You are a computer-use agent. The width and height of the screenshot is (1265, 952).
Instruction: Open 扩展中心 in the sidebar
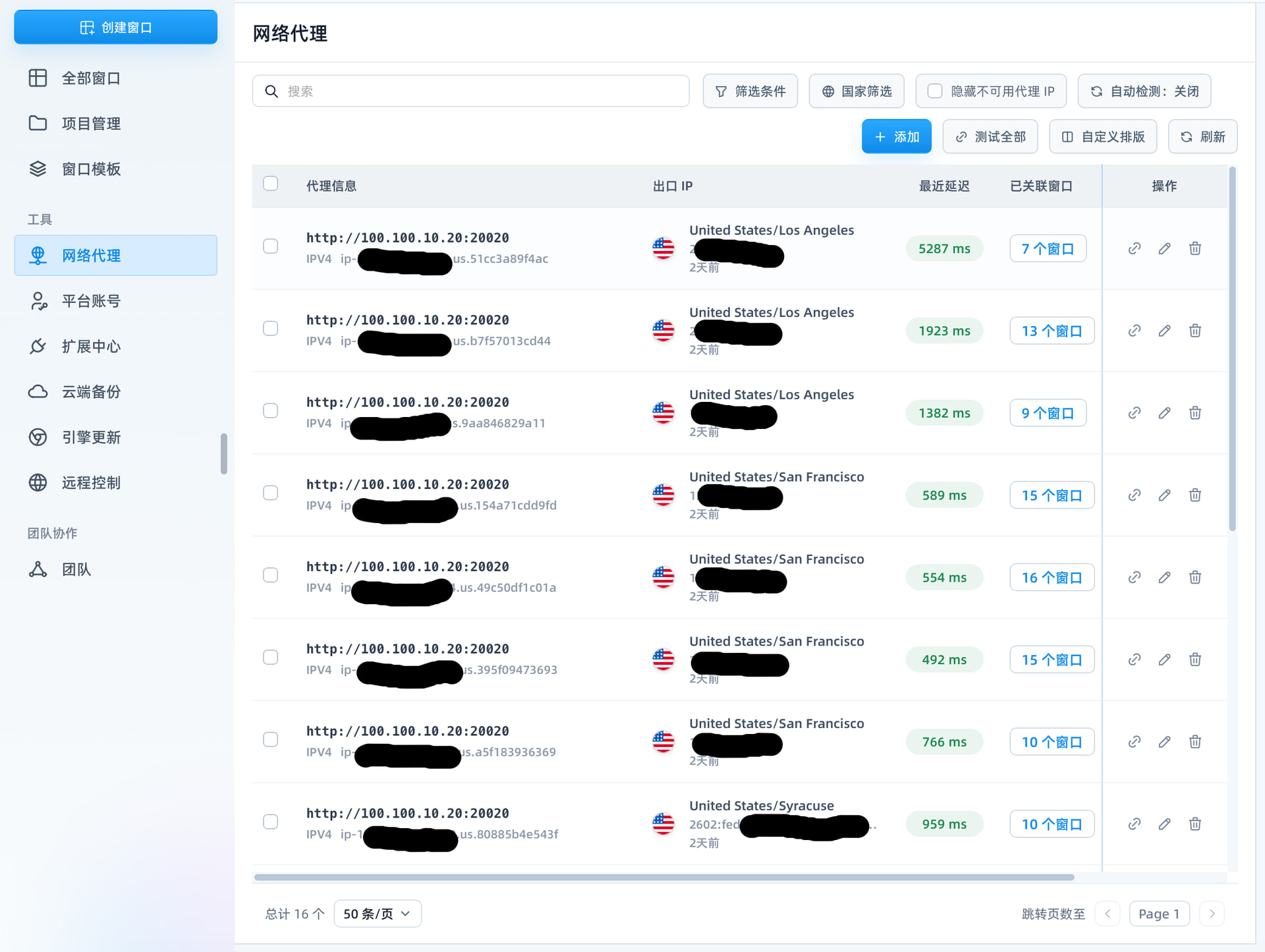[x=115, y=347]
